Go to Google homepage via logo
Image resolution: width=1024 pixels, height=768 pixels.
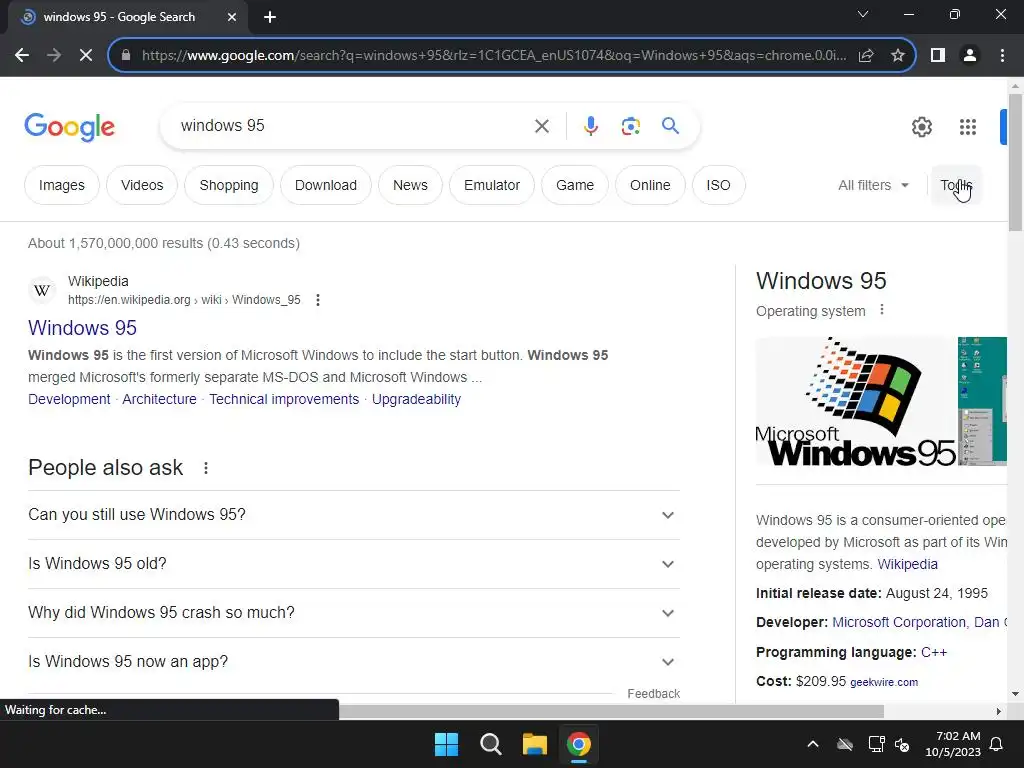pos(70,127)
